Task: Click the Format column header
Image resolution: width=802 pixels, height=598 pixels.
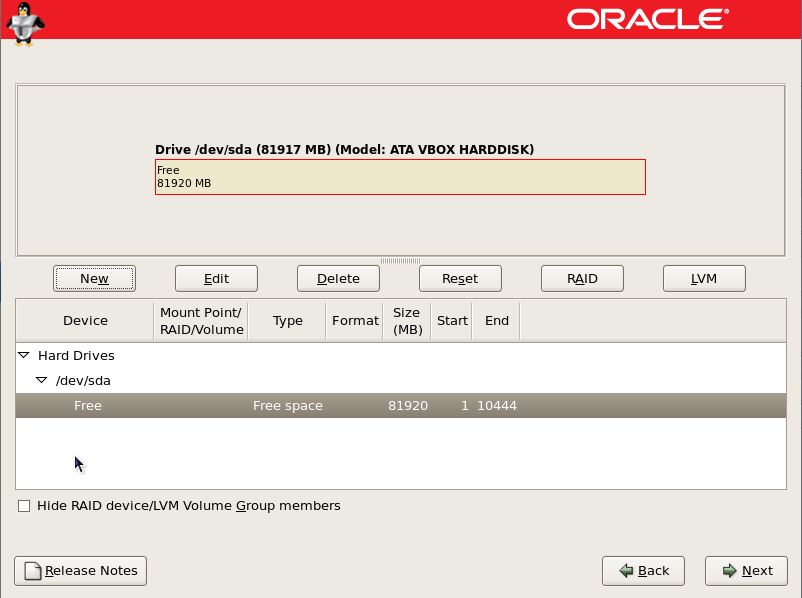Action: click(x=354, y=321)
